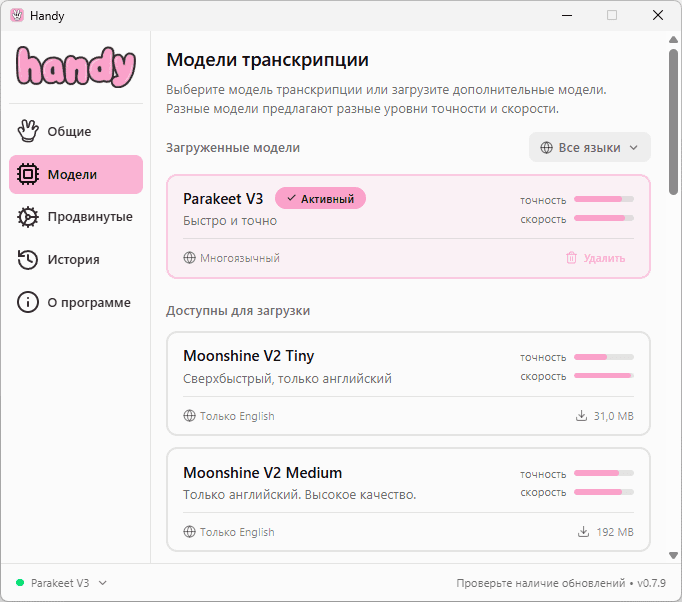Open the Продвинутые settings section
The height and width of the screenshot is (602, 682).
point(90,217)
